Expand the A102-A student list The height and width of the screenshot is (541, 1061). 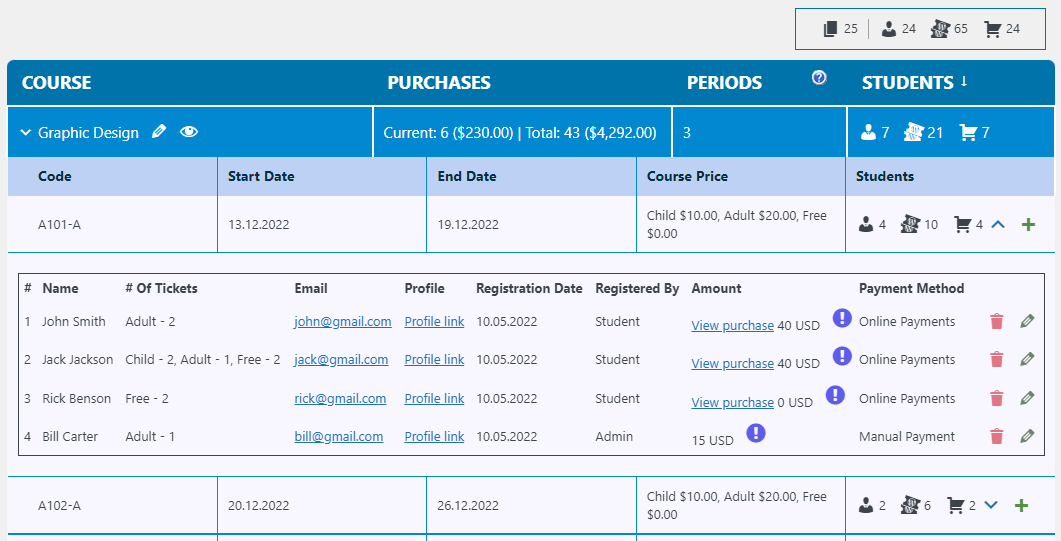(x=991, y=506)
